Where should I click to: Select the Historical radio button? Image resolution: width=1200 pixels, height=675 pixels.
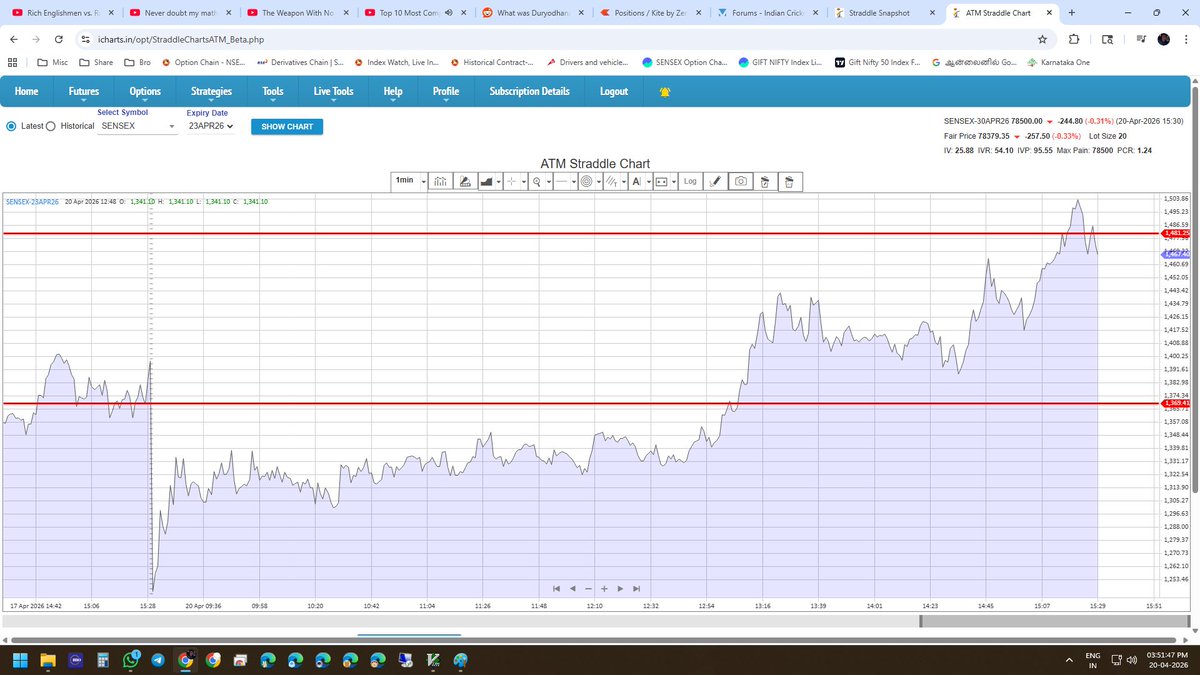[x=51, y=126]
